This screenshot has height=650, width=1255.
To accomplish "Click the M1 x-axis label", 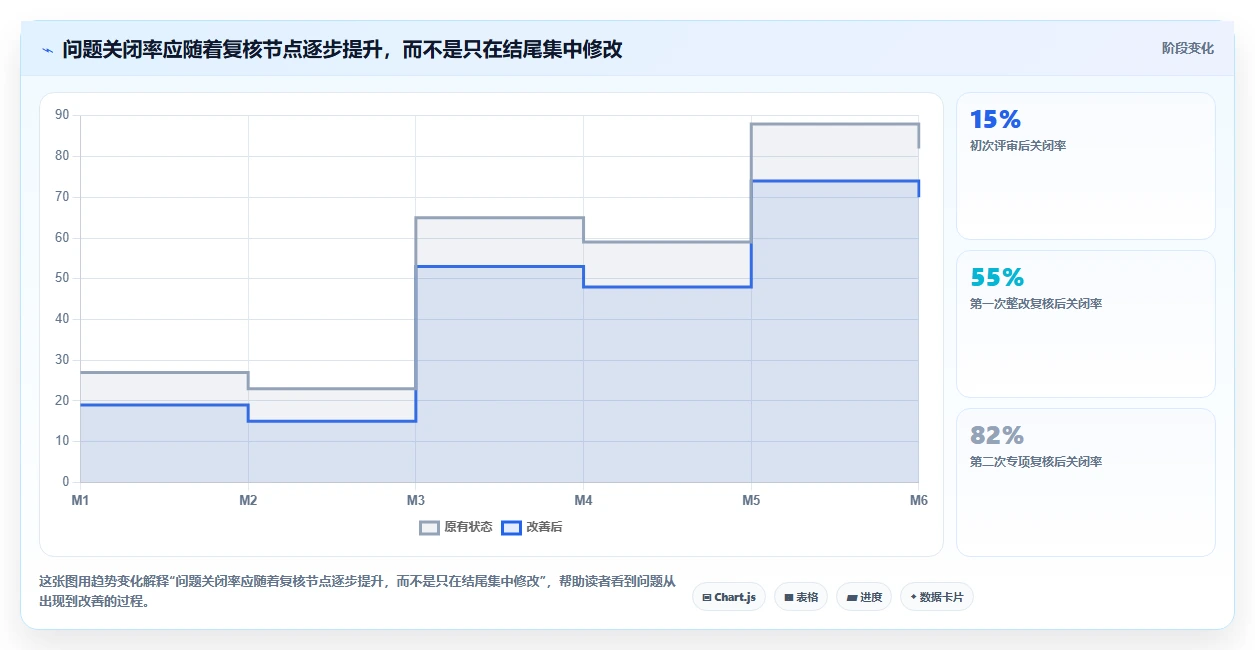I will tap(80, 500).
